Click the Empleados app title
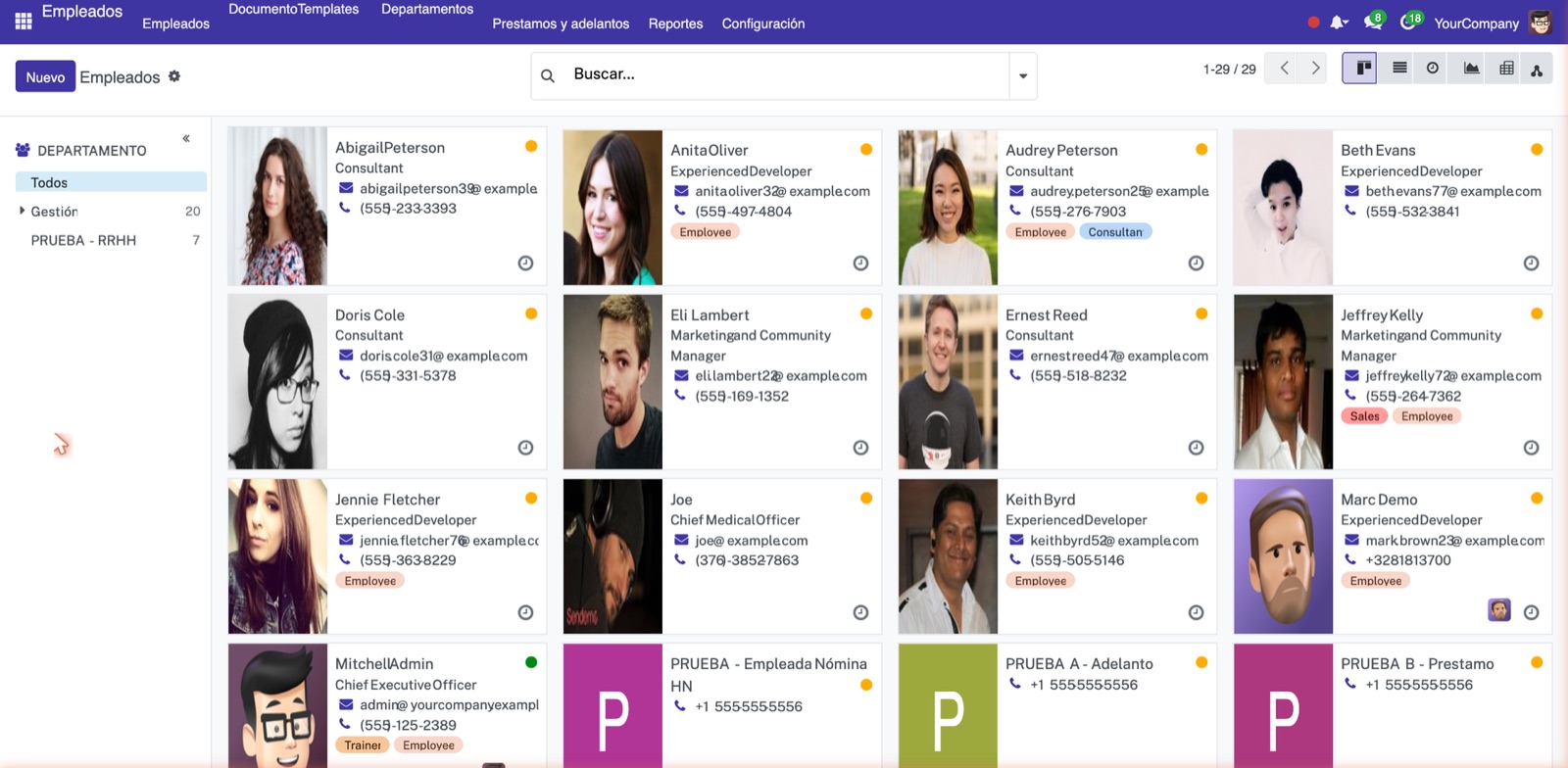Image resolution: width=1568 pixels, height=768 pixels. pyautogui.click(x=82, y=11)
